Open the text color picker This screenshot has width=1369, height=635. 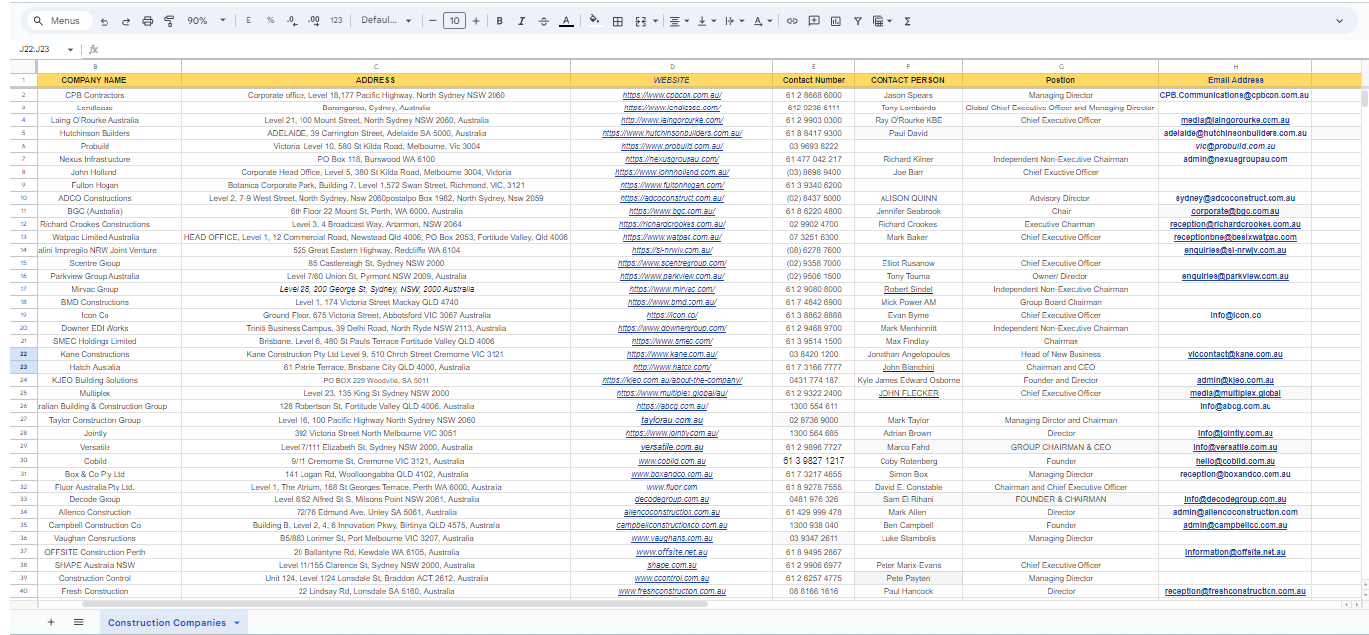click(566, 20)
